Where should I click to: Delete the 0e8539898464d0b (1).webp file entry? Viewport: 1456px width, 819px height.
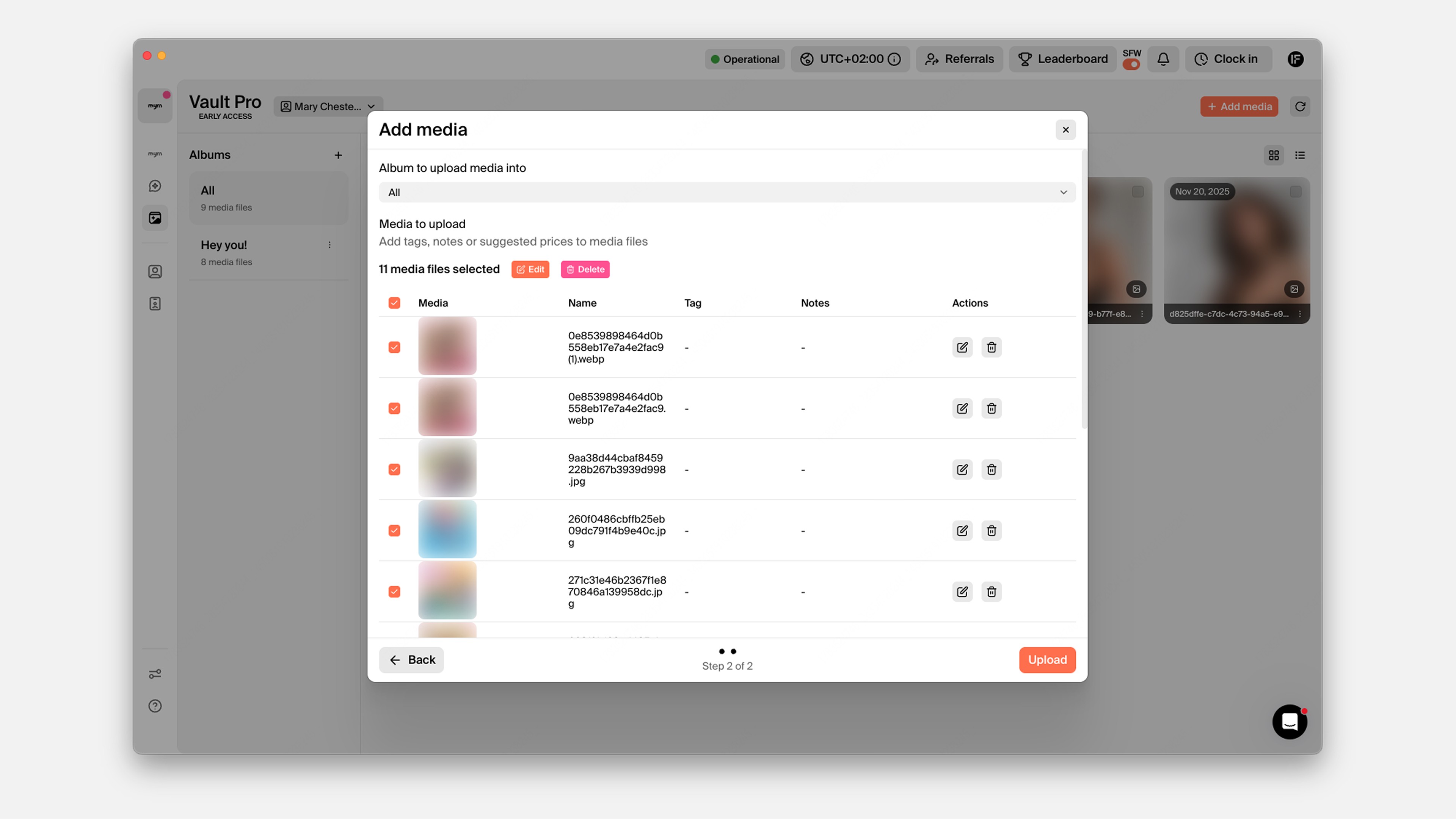pyautogui.click(x=992, y=347)
